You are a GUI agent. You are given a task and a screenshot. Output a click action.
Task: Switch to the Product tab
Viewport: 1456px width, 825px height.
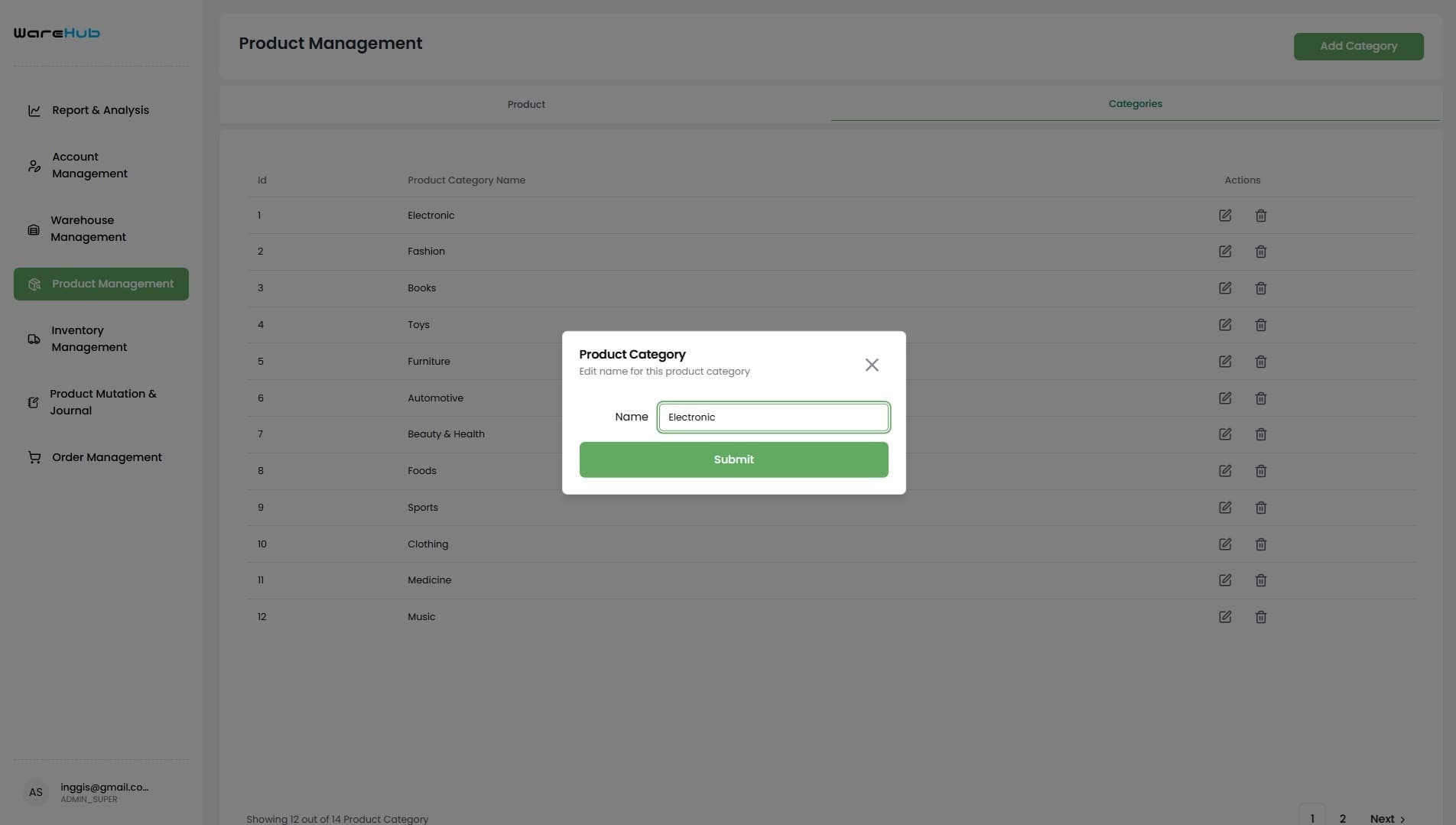coord(525,104)
